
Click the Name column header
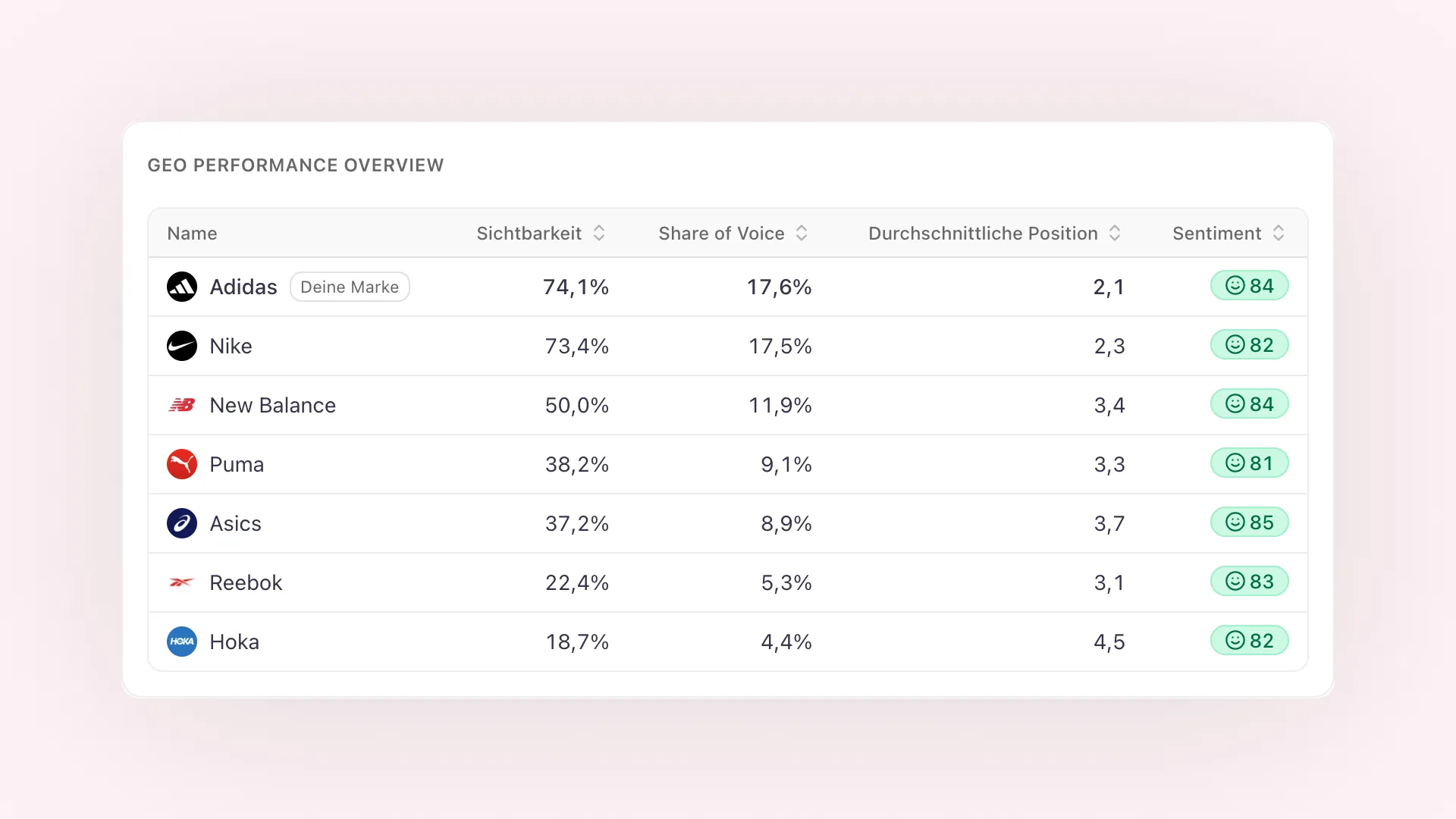point(192,234)
